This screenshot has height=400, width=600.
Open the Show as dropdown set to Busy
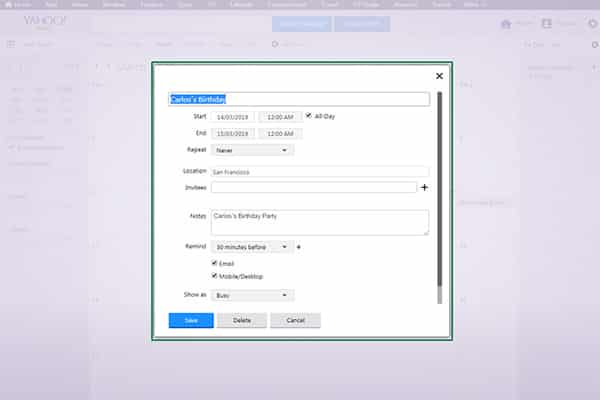tap(252, 295)
